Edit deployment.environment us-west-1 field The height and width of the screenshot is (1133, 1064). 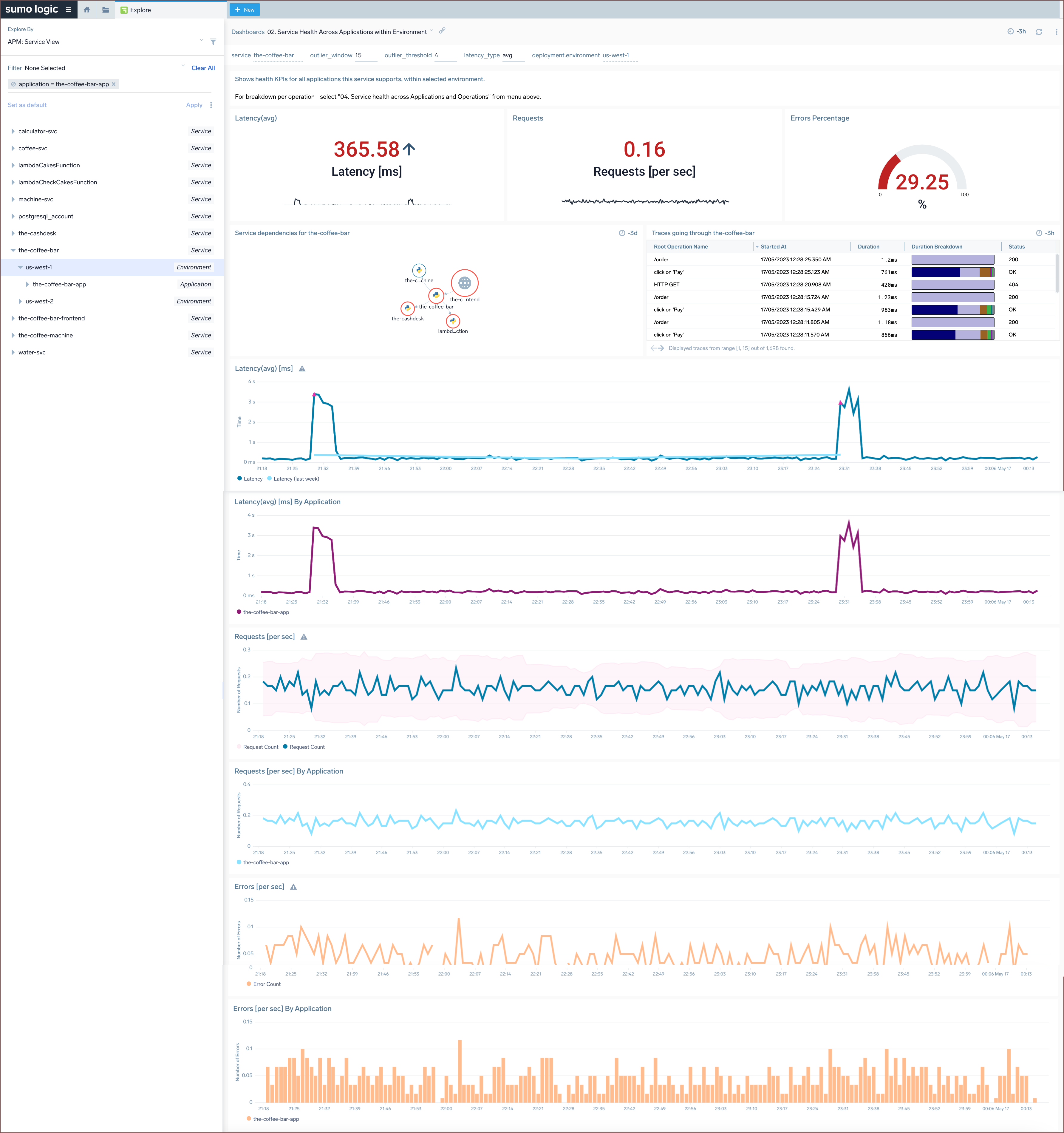click(x=619, y=55)
